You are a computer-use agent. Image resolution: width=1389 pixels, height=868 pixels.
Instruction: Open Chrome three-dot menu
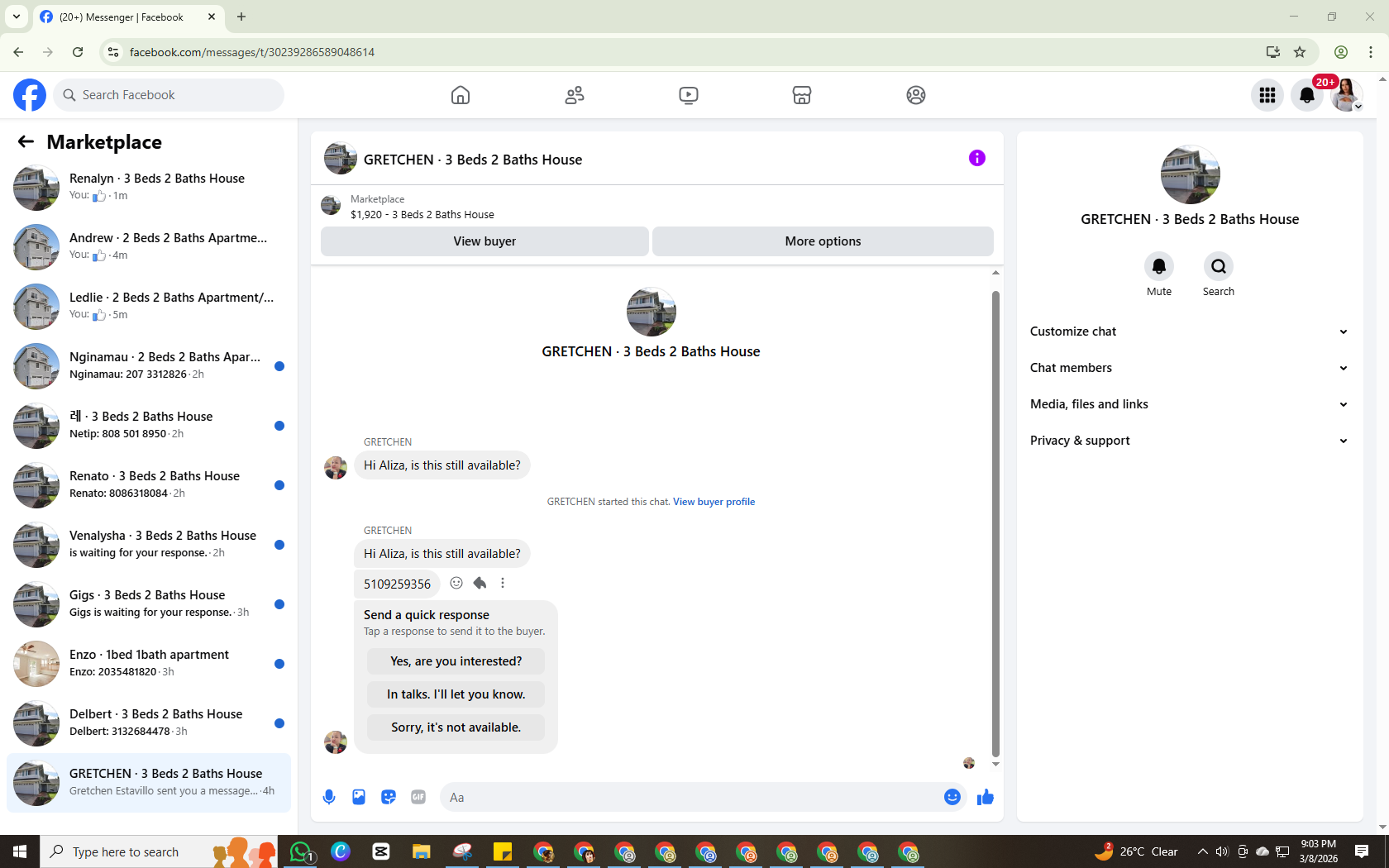tap(1371, 52)
